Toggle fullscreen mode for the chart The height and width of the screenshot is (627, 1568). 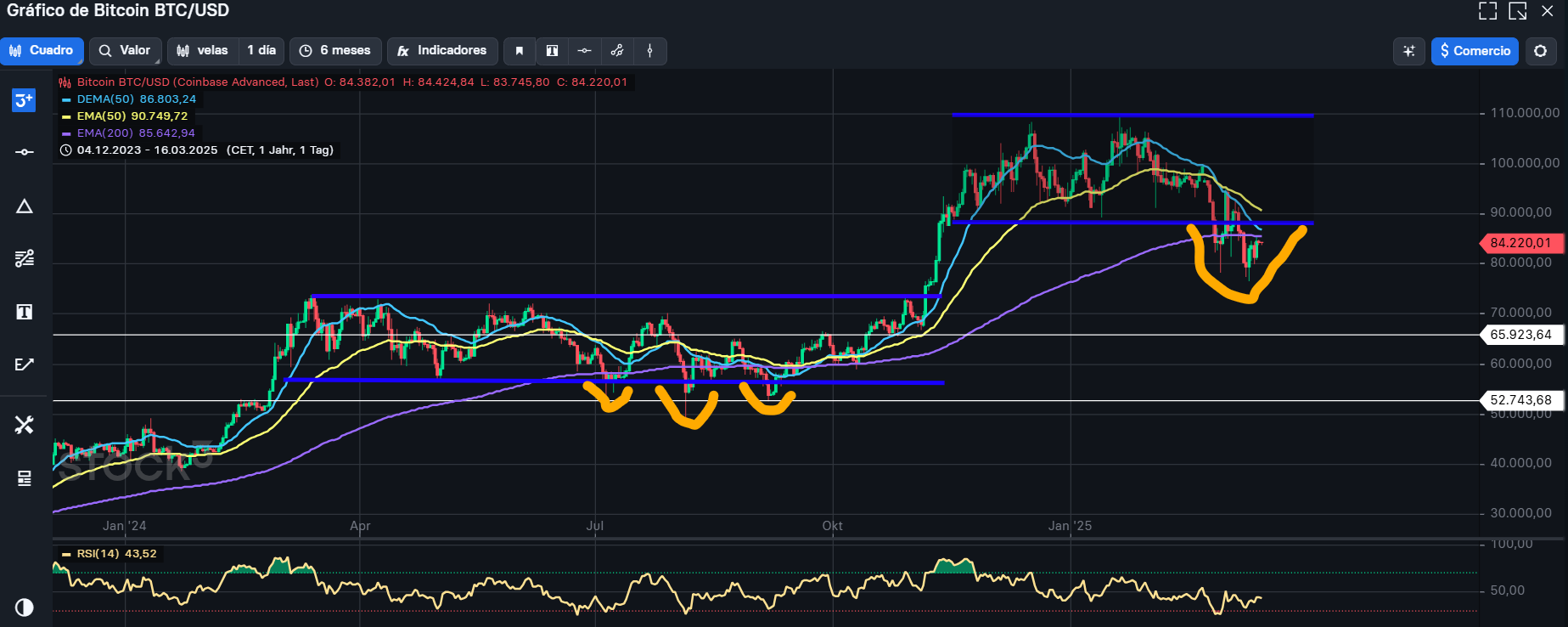point(1487,11)
